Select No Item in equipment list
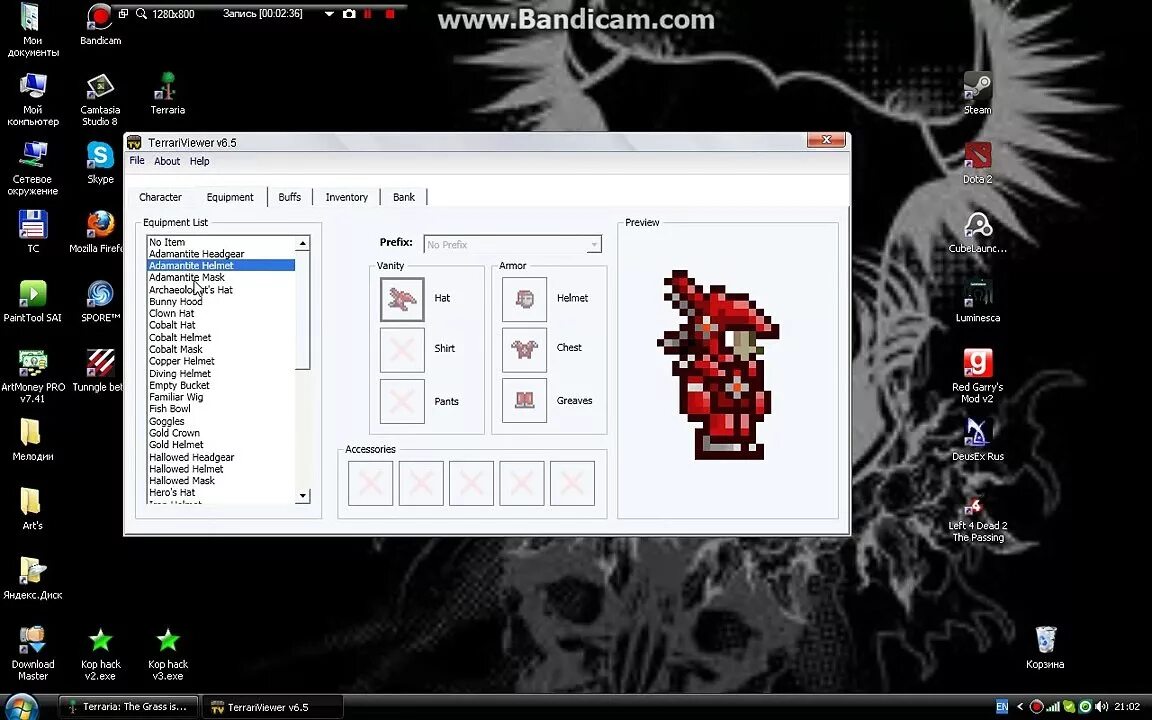1152x720 pixels. [x=221, y=242]
